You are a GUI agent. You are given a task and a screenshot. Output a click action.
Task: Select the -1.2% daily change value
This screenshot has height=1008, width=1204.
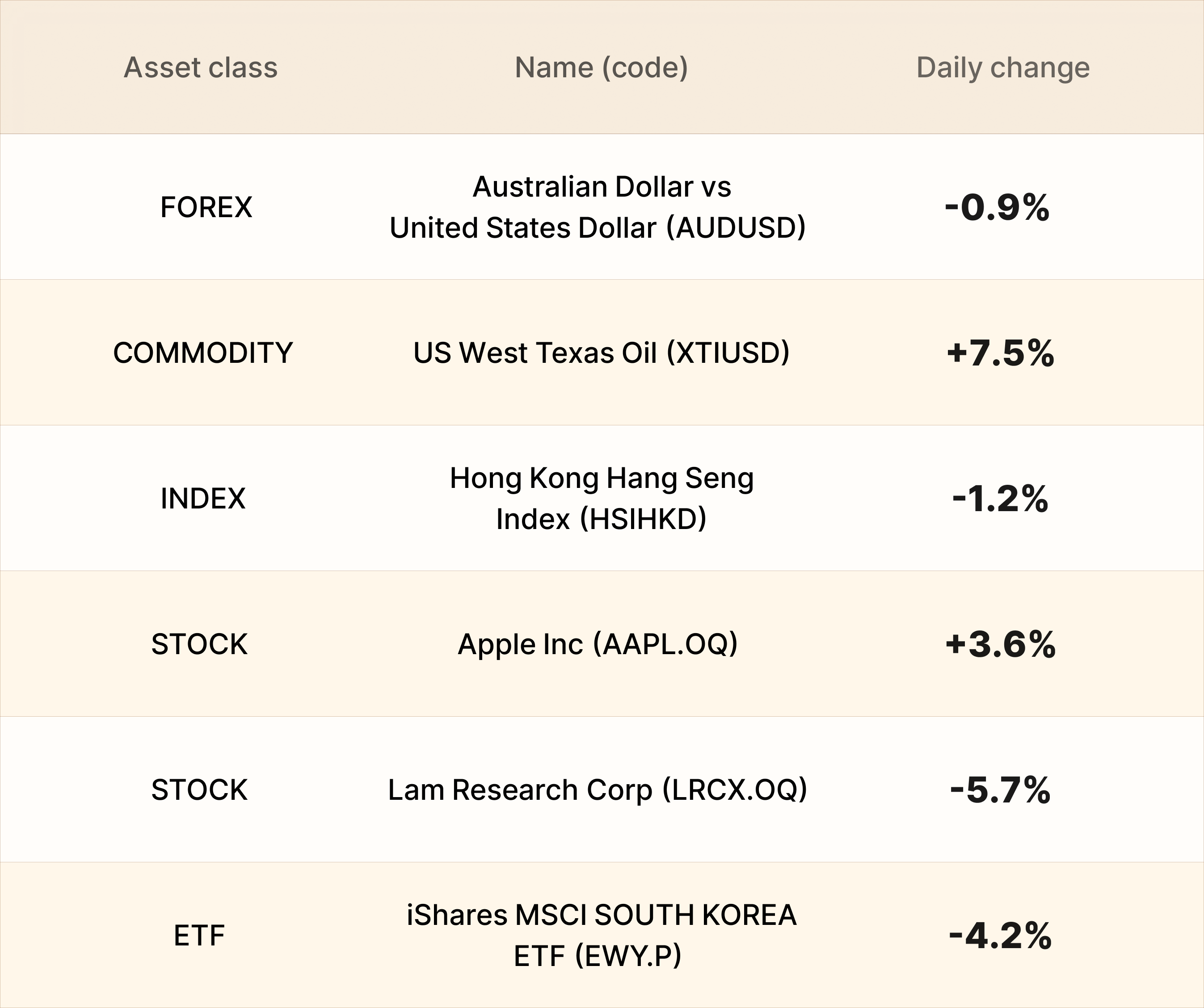(x=1001, y=498)
